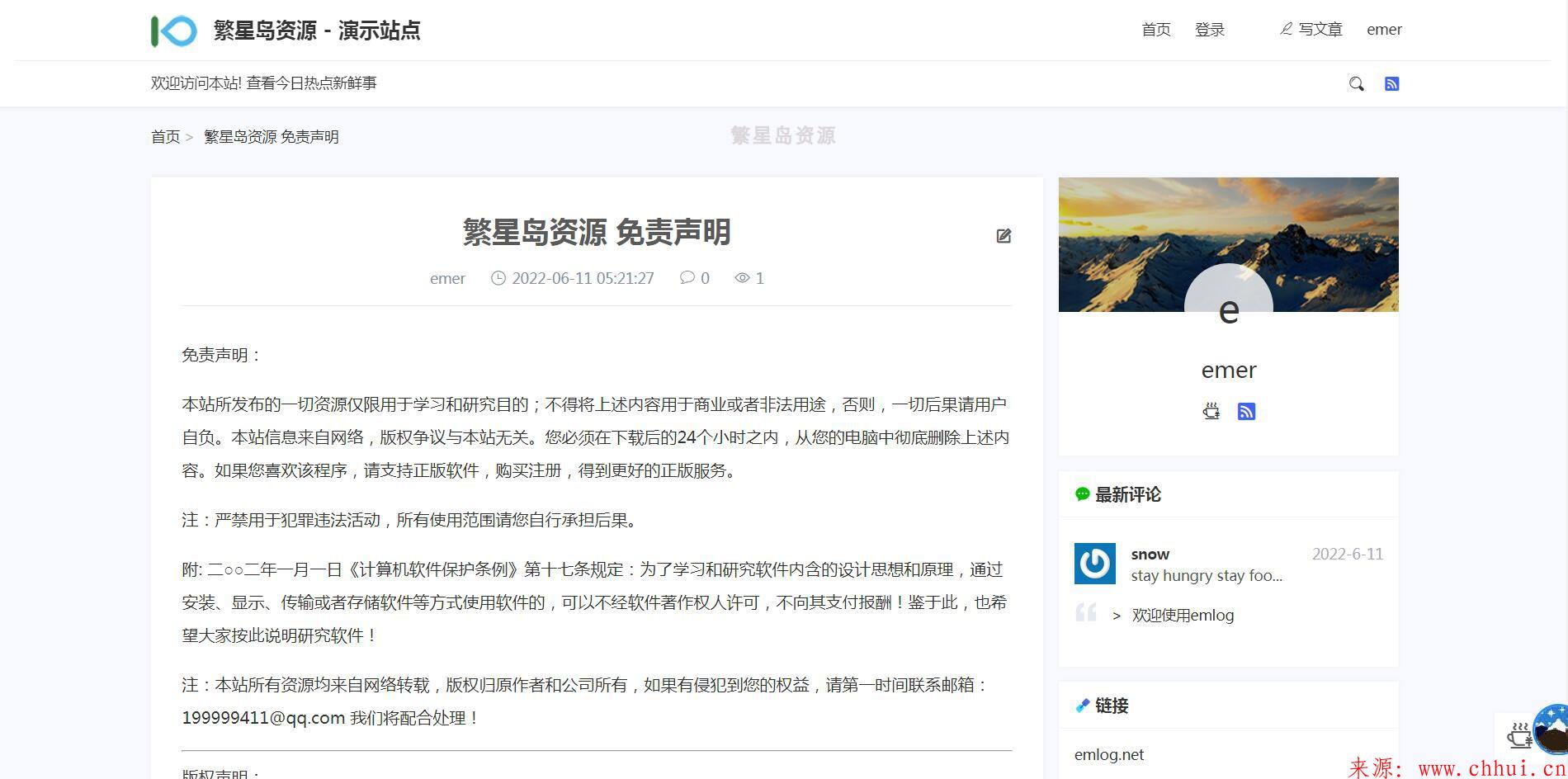Open 写文章 in top navigation
This screenshot has width=1568, height=779.
click(x=1320, y=30)
